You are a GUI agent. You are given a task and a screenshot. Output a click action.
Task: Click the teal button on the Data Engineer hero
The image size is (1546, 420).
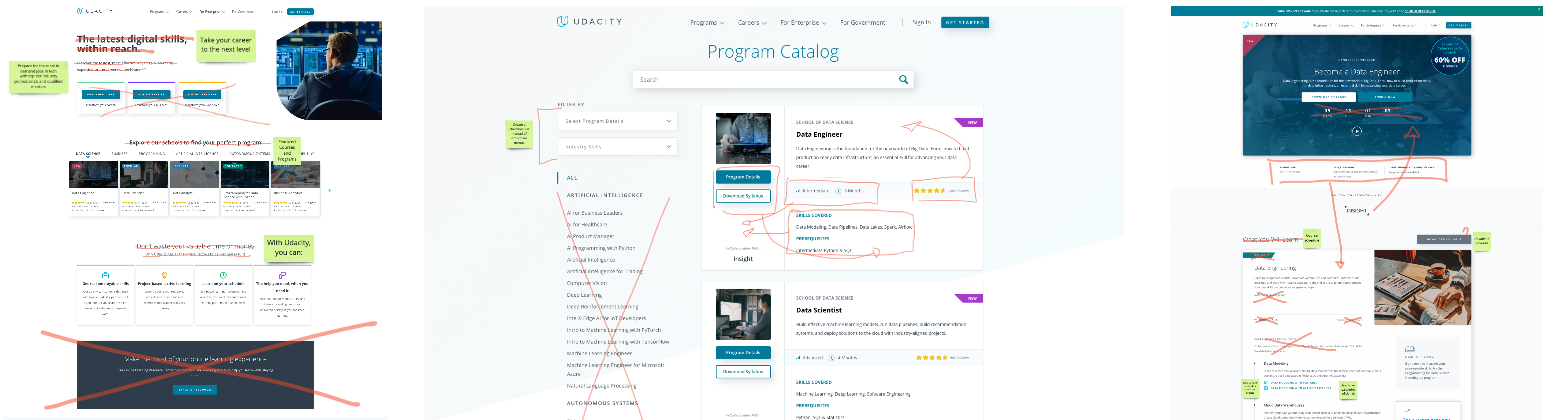click(1385, 97)
